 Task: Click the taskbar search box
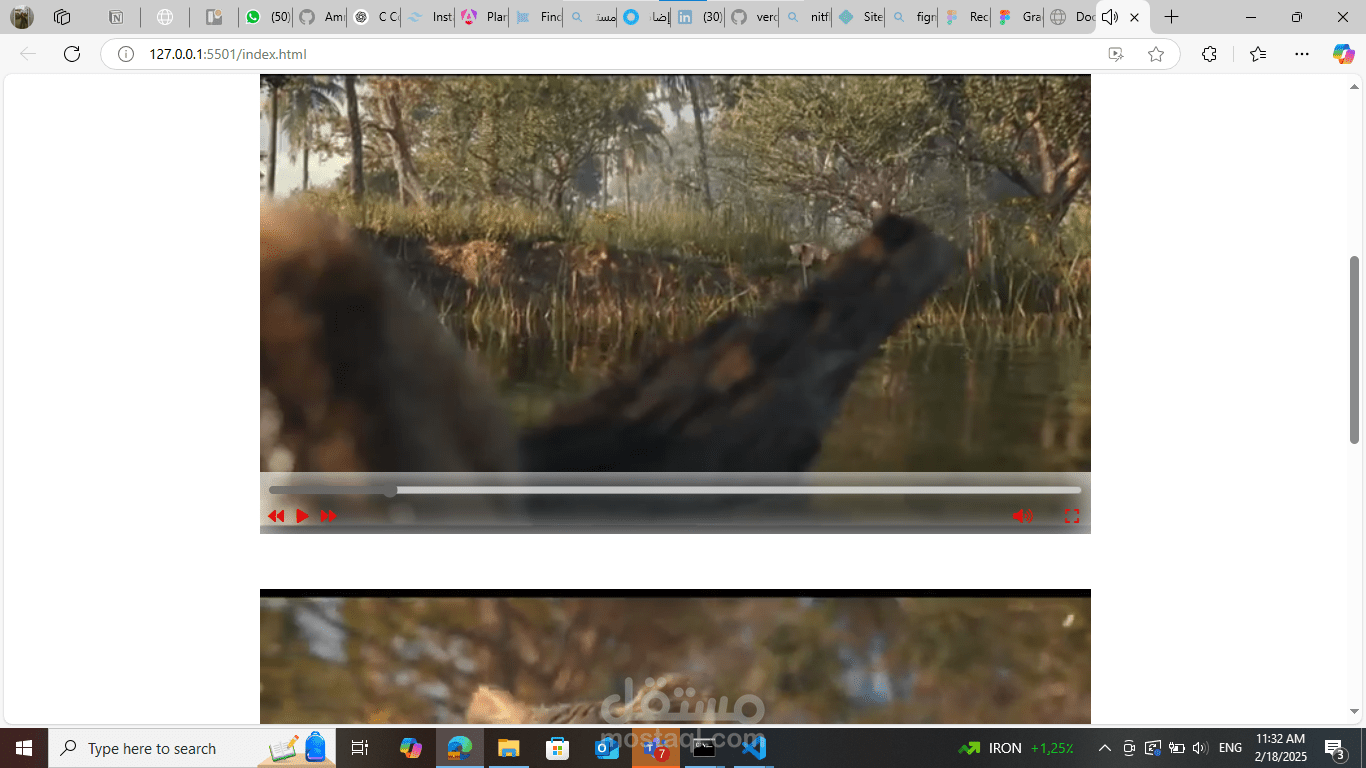tap(192, 748)
